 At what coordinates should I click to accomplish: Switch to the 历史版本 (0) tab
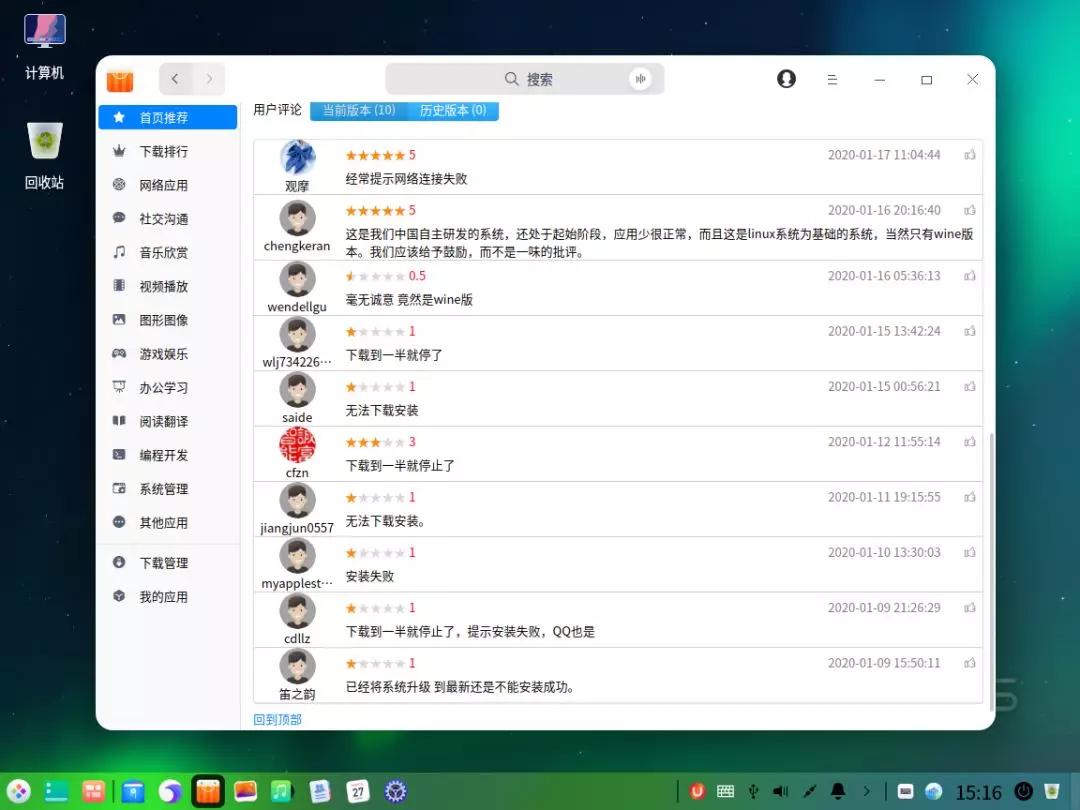pos(453,111)
